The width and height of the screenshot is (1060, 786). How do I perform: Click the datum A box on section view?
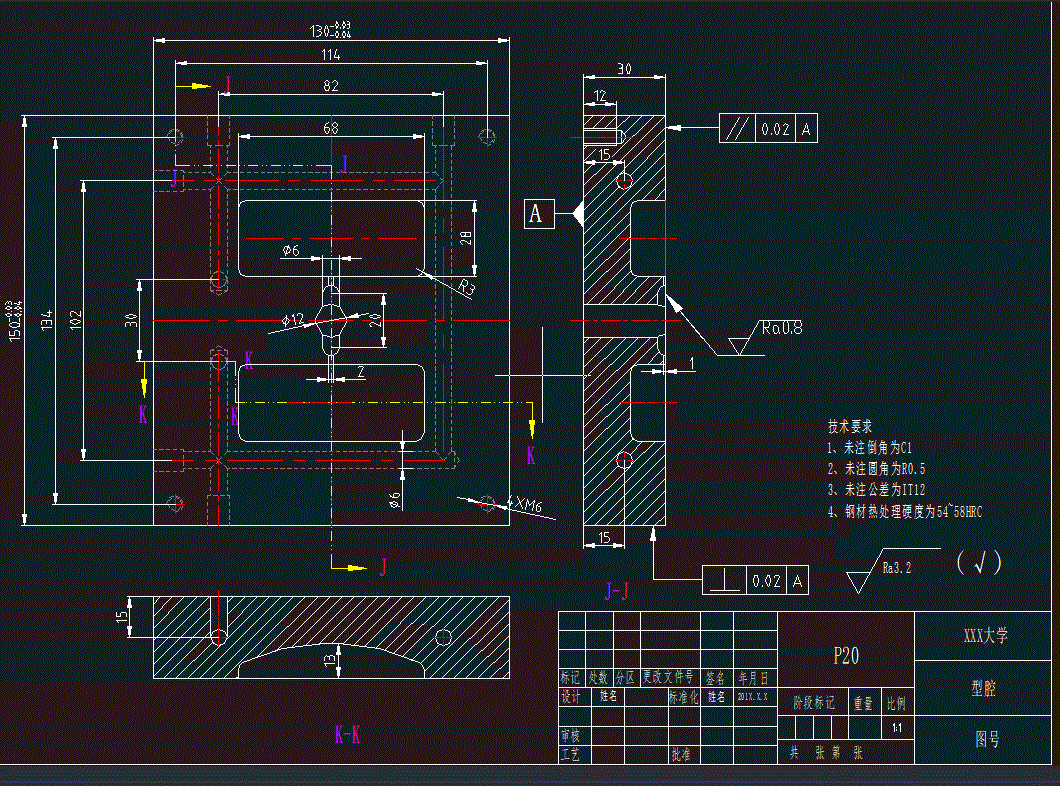coord(539,214)
